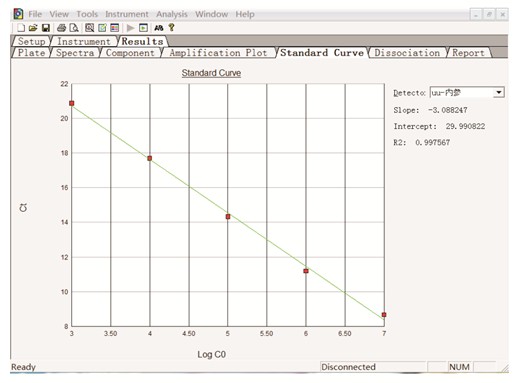Click the Log C0 axis label
This screenshot has height=383, width=522.
[x=212, y=354]
